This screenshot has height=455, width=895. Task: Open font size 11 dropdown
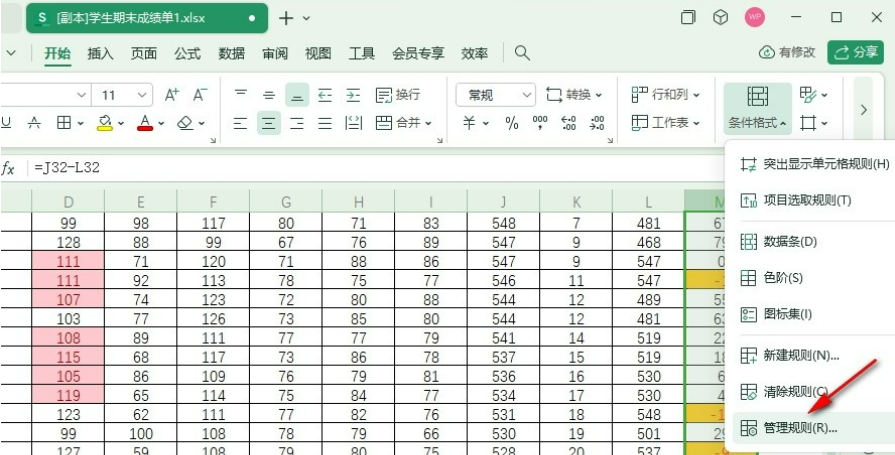tap(140, 95)
